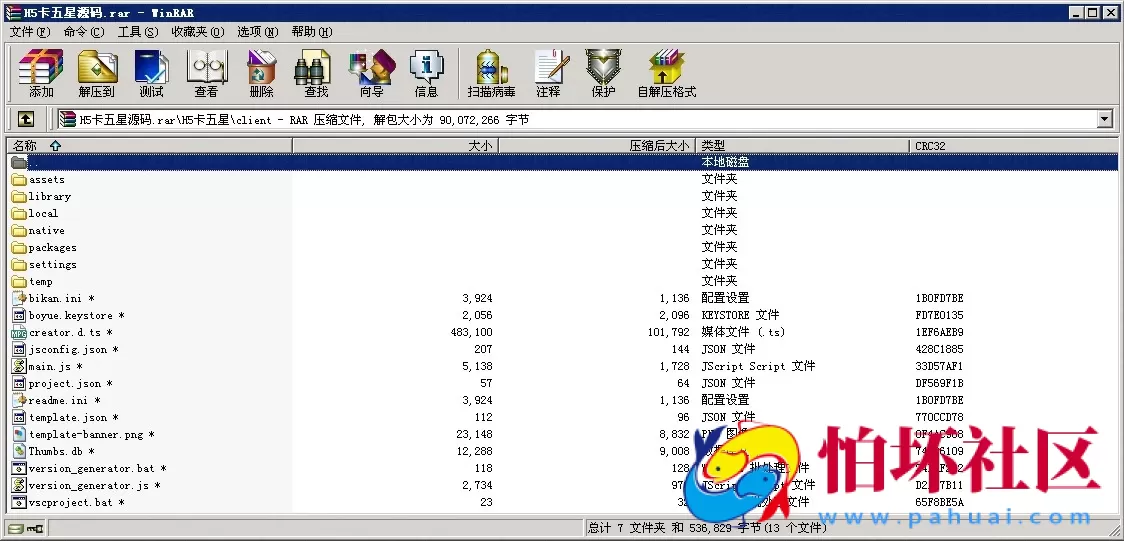The image size is (1124, 541).
Task: Click the status bar total summary text
Action: [707, 529]
